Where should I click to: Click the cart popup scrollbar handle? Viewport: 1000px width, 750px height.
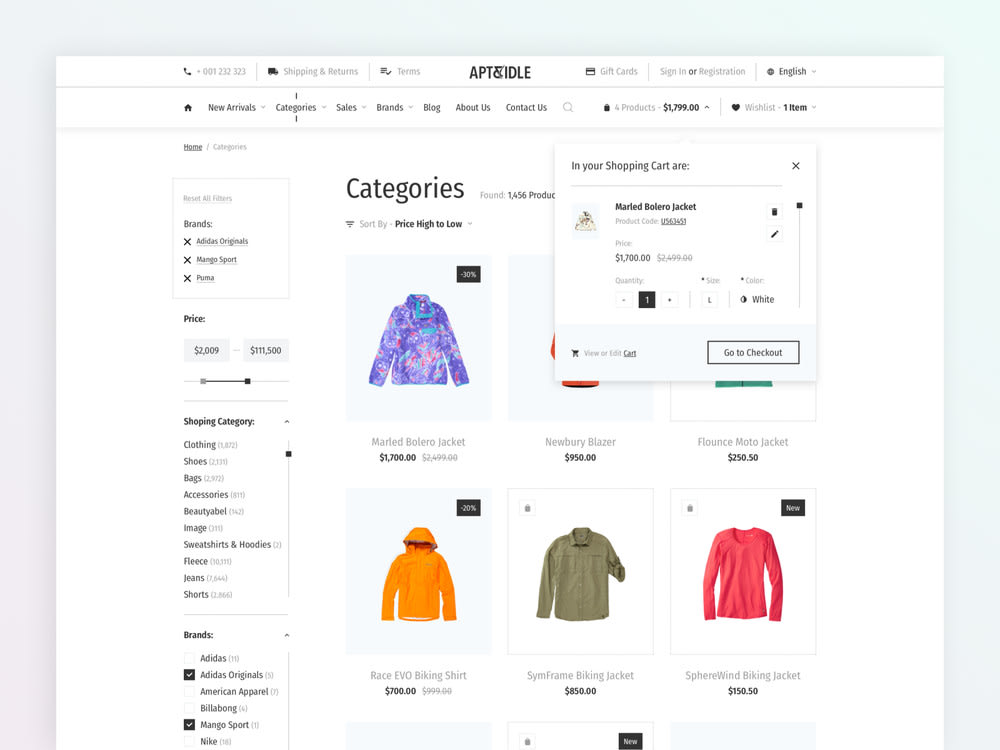(799, 205)
